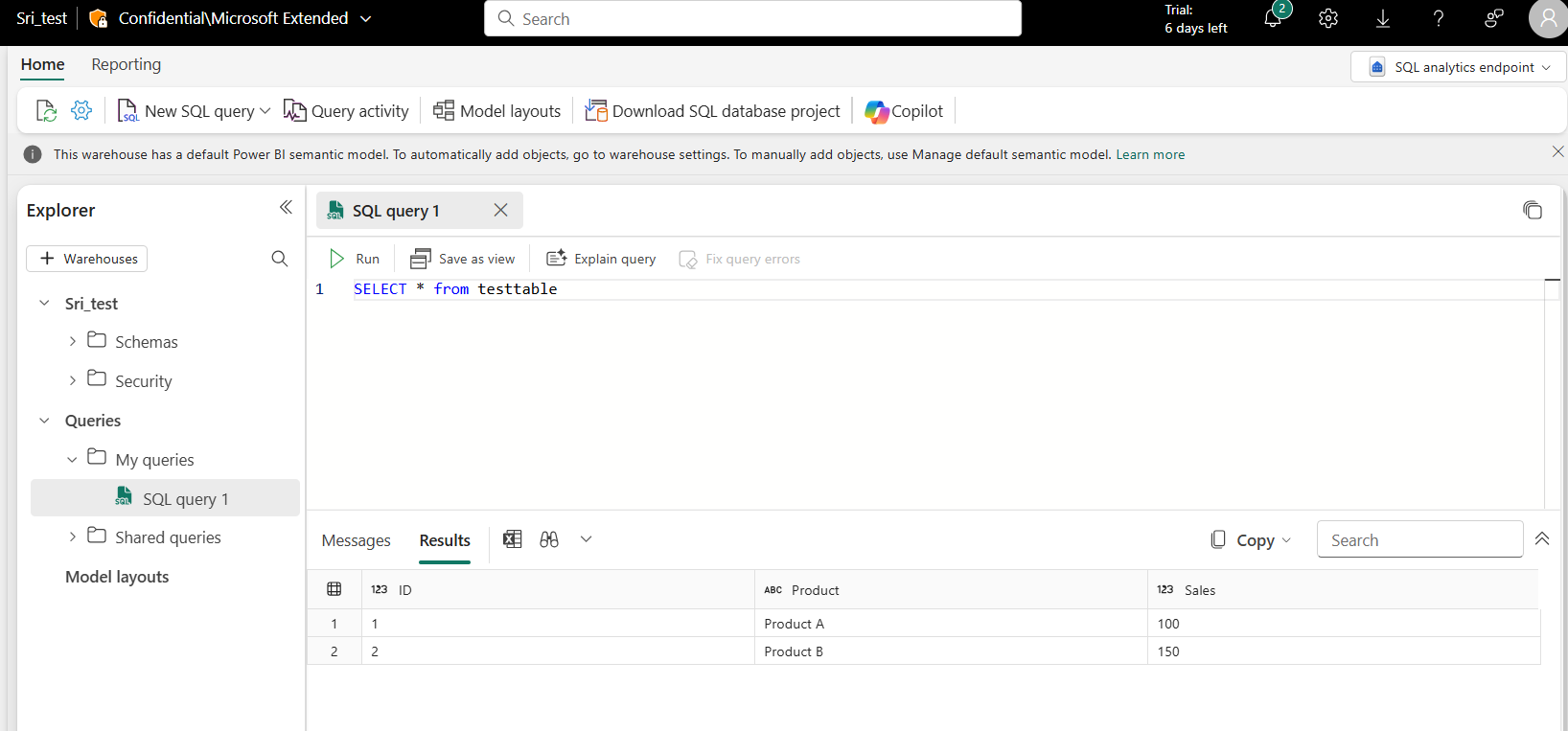Switch to the Messages tab
Viewport: 1568px width, 731px height.
tap(357, 540)
